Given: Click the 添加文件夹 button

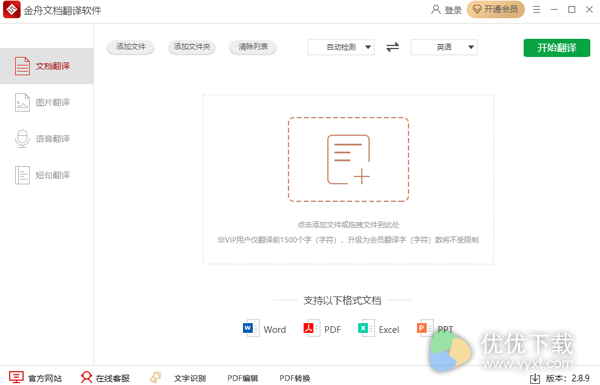Looking at the screenshot, I should (192, 47).
